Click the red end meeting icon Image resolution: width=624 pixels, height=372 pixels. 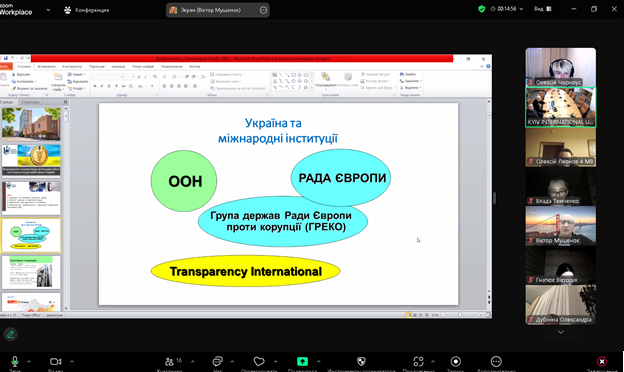602,361
